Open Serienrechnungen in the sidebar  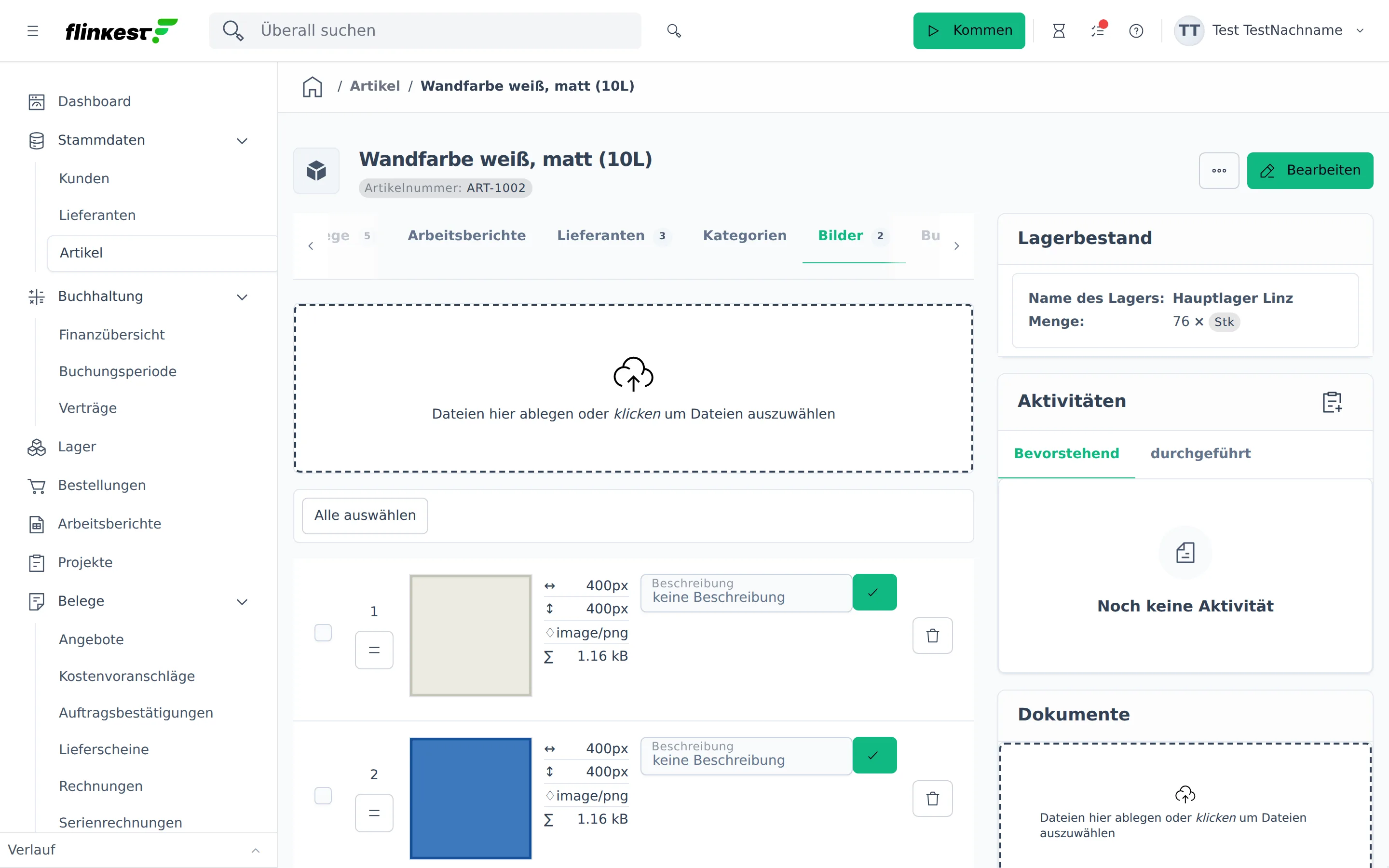point(120,823)
